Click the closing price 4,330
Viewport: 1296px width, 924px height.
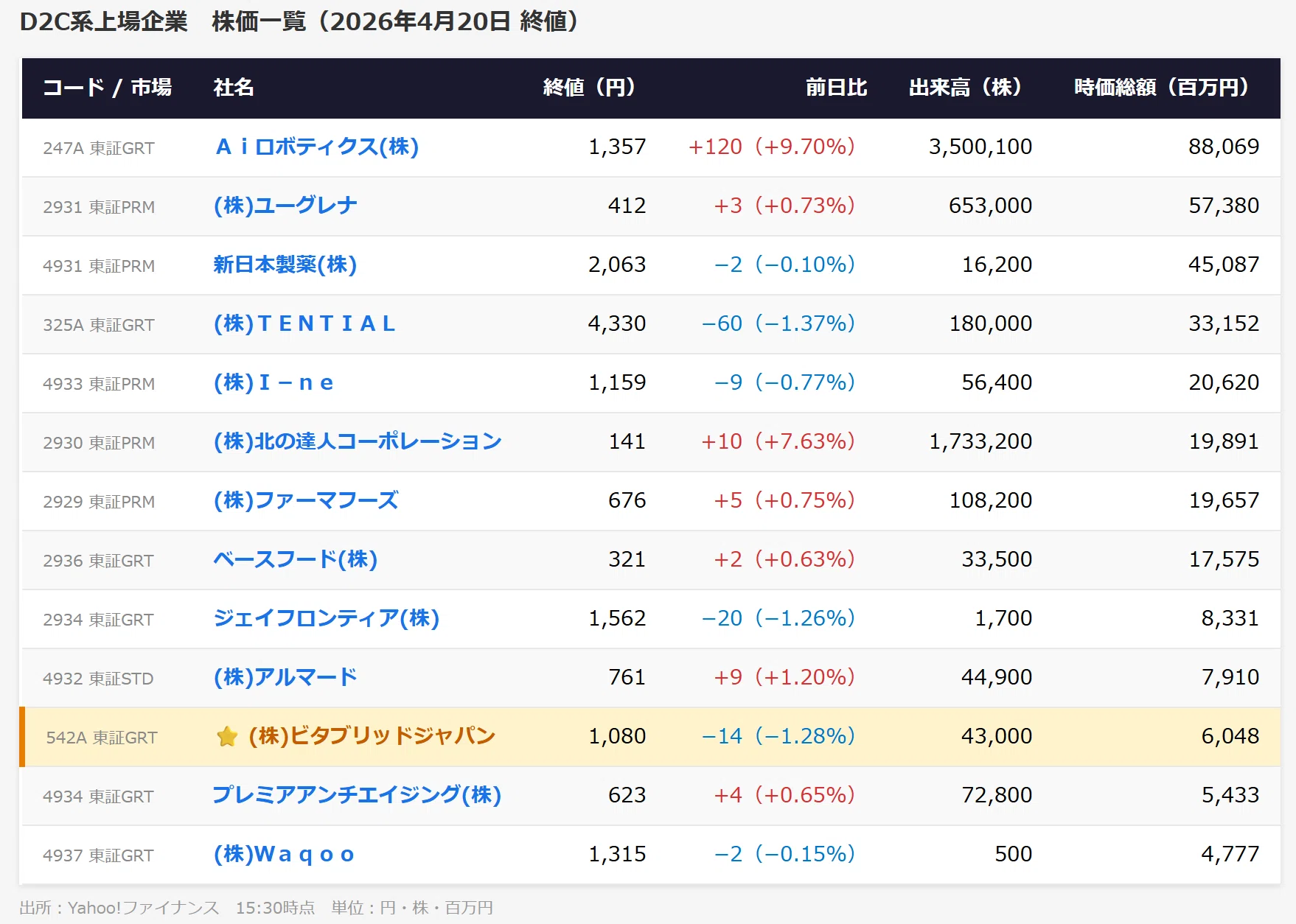[x=617, y=323]
